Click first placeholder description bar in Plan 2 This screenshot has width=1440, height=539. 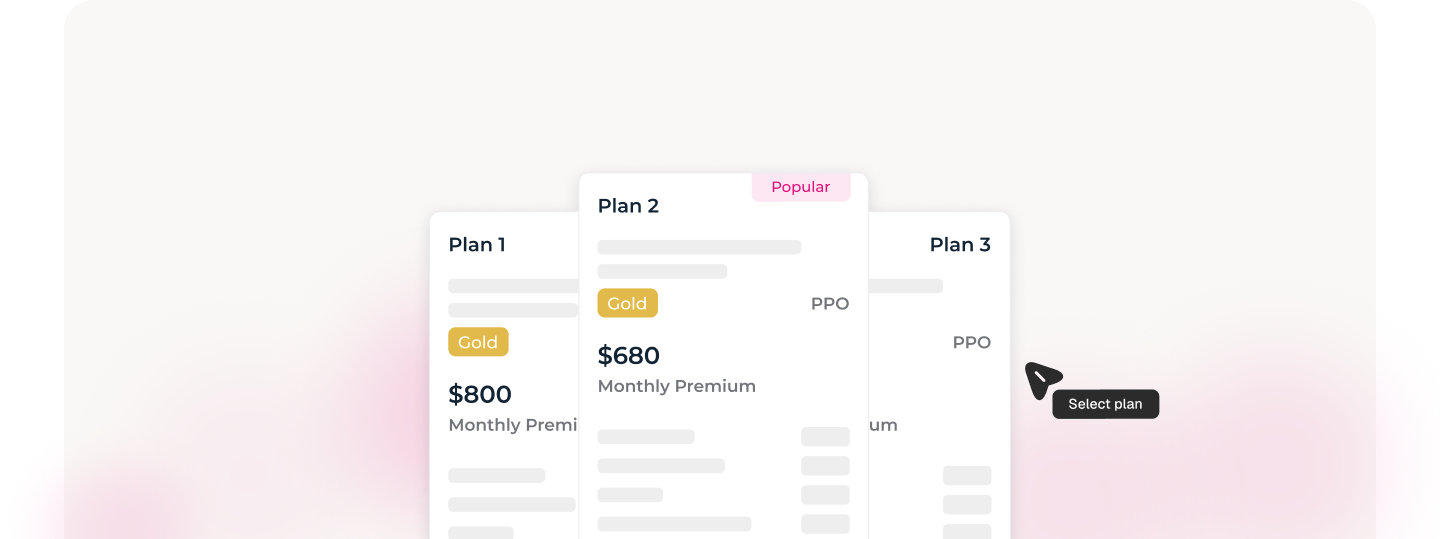click(x=699, y=247)
